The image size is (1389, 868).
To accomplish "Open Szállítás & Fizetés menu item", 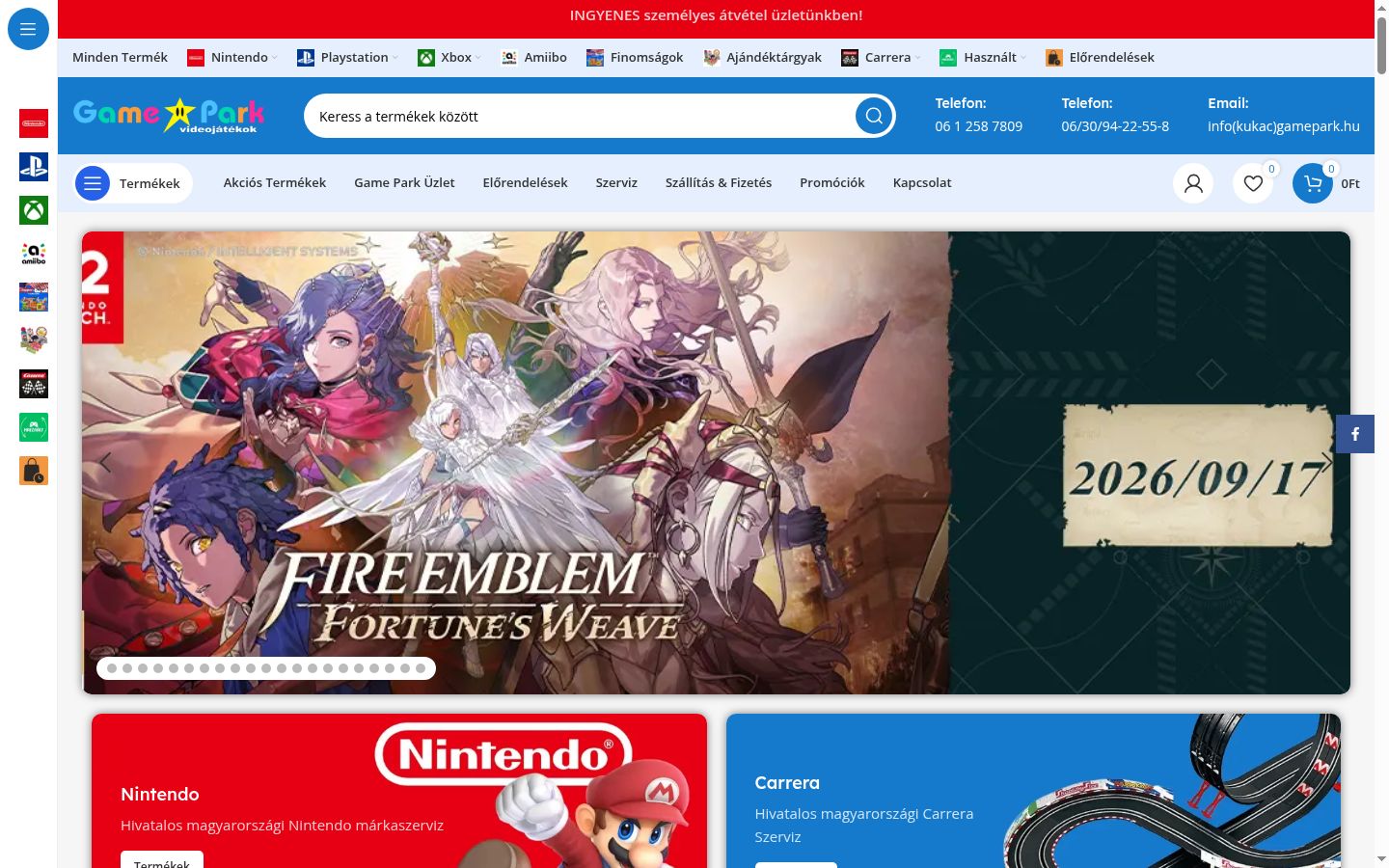I will [719, 182].
